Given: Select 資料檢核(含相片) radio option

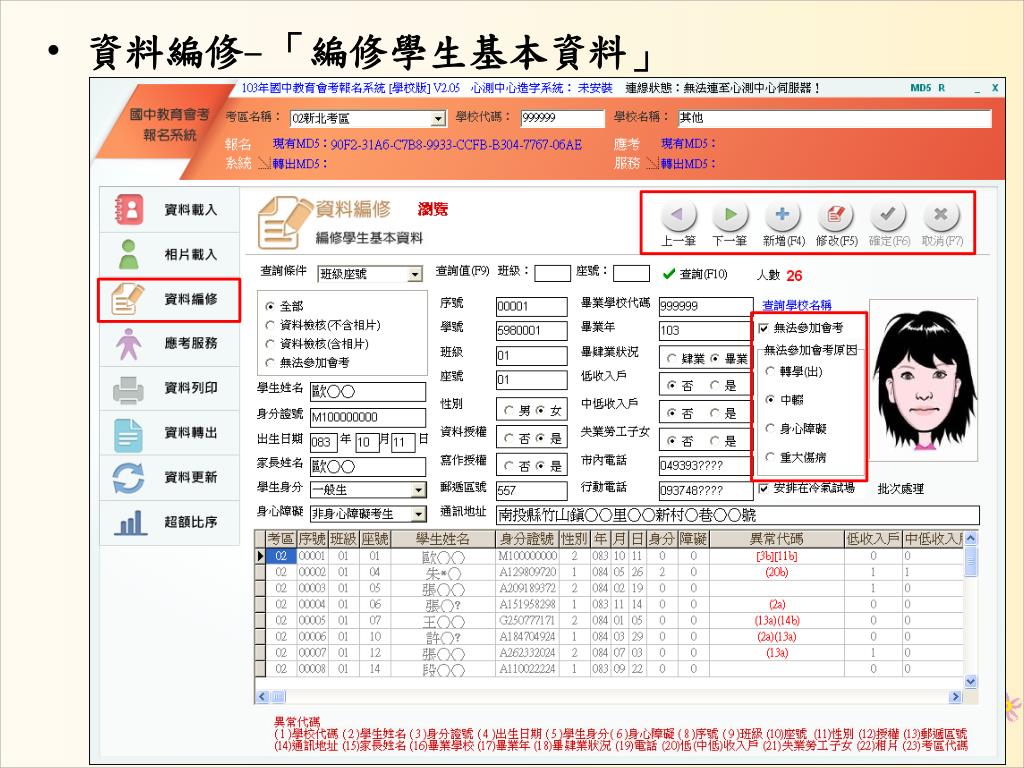Looking at the screenshot, I should point(270,344).
